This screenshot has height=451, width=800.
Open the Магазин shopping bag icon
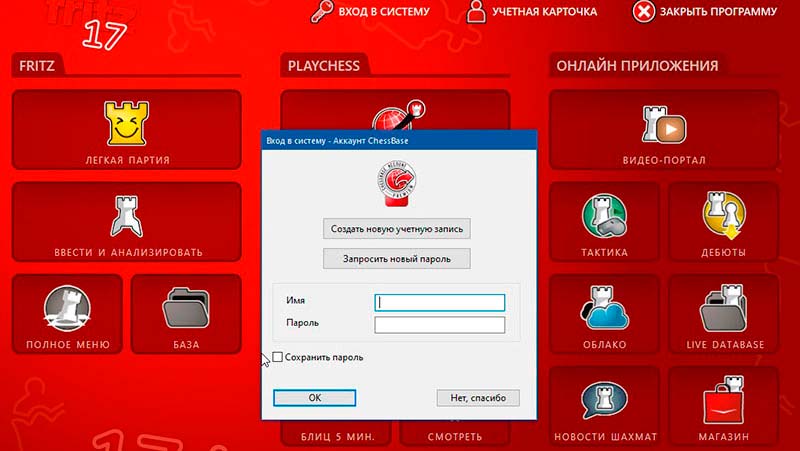723,400
